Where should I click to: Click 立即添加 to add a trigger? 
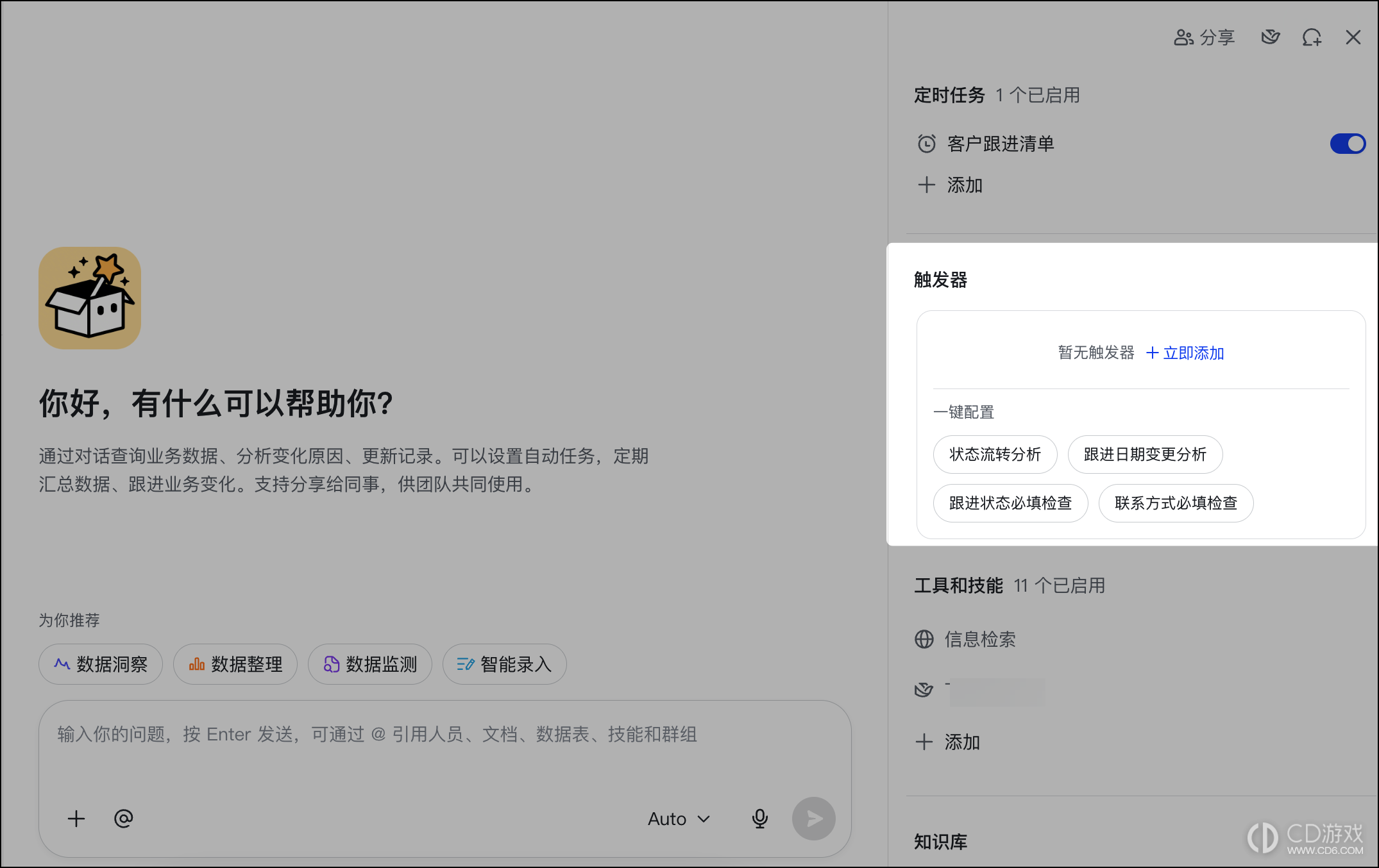point(1185,353)
